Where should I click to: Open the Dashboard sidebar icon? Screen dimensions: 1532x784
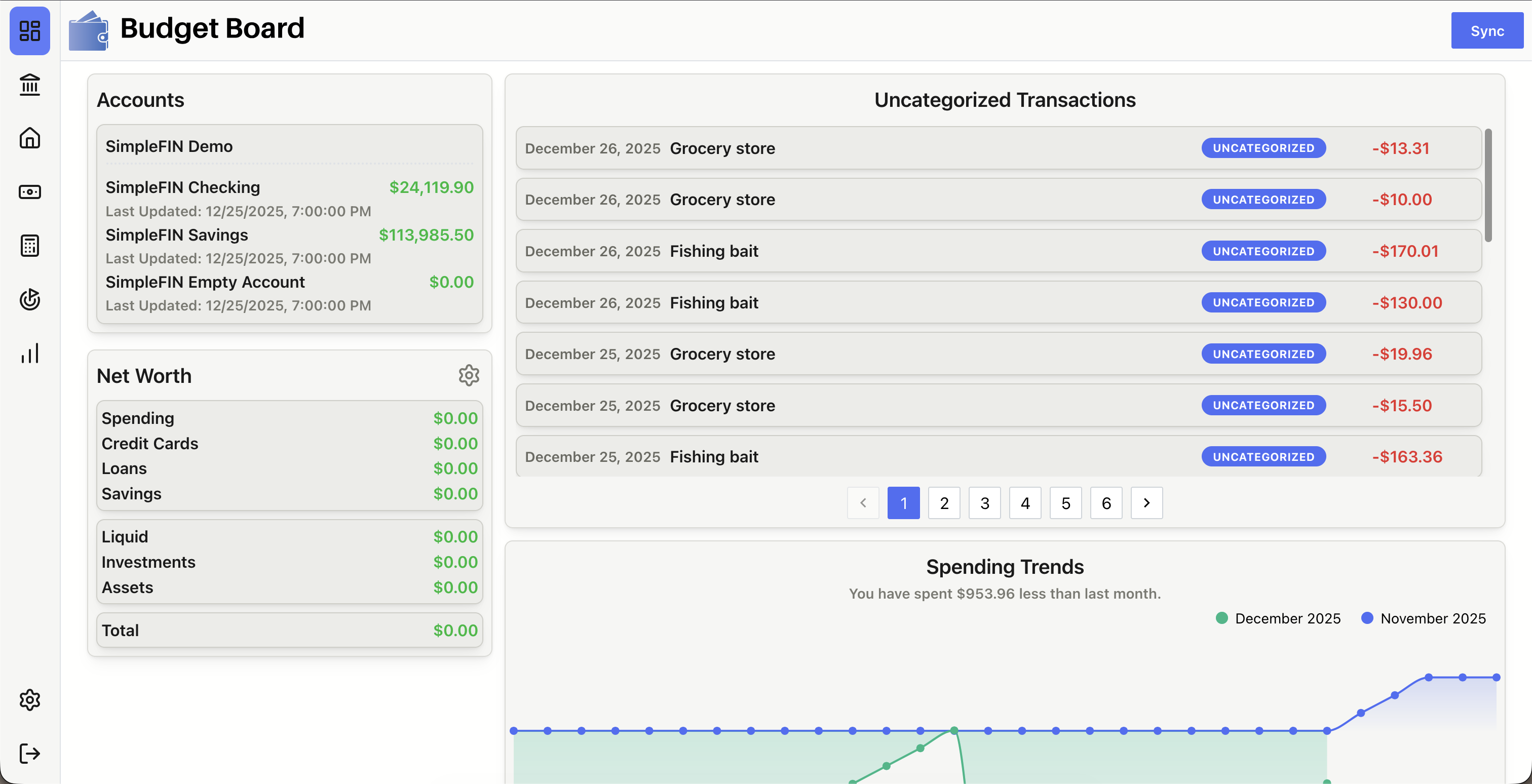pos(30,31)
